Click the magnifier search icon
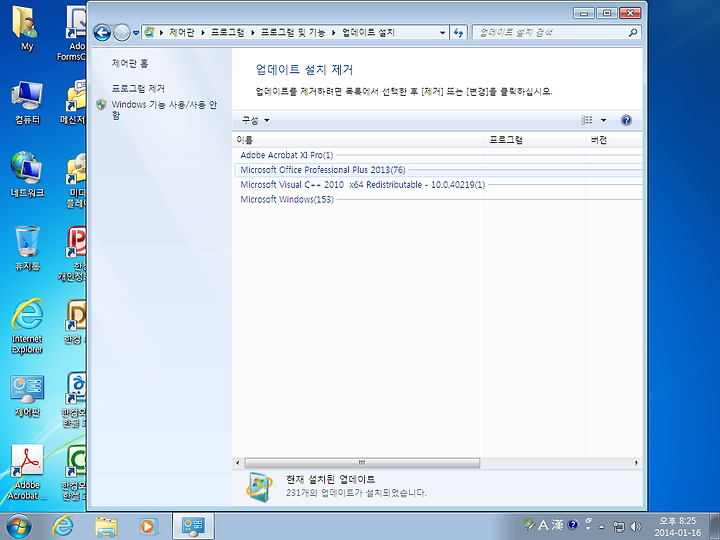The height and width of the screenshot is (540, 720). coord(633,33)
